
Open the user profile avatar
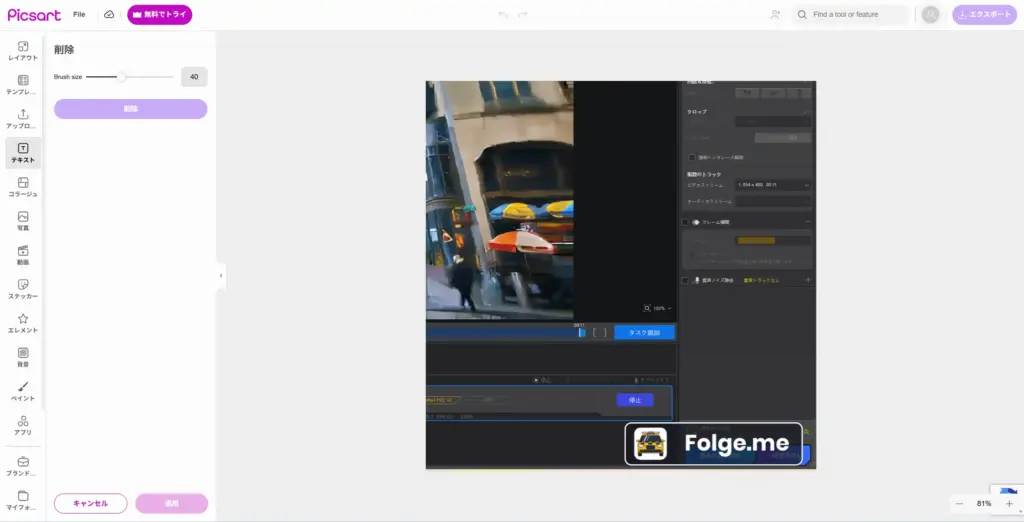click(x=931, y=14)
